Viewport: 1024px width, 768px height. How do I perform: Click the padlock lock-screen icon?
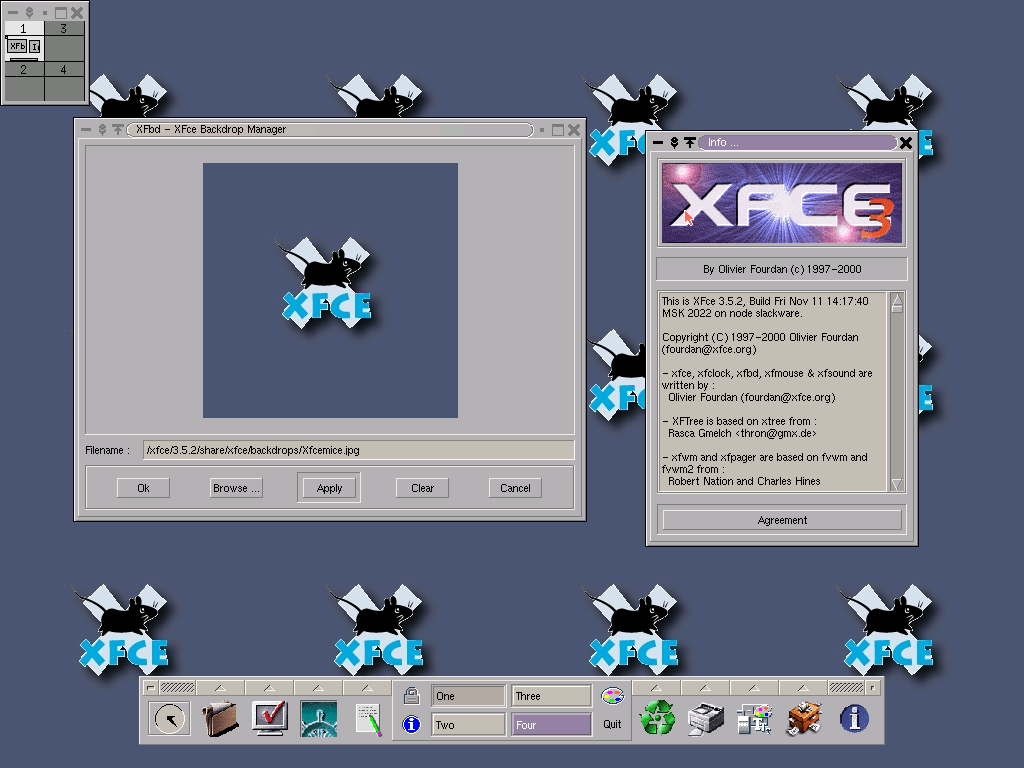pyautogui.click(x=411, y=696)
